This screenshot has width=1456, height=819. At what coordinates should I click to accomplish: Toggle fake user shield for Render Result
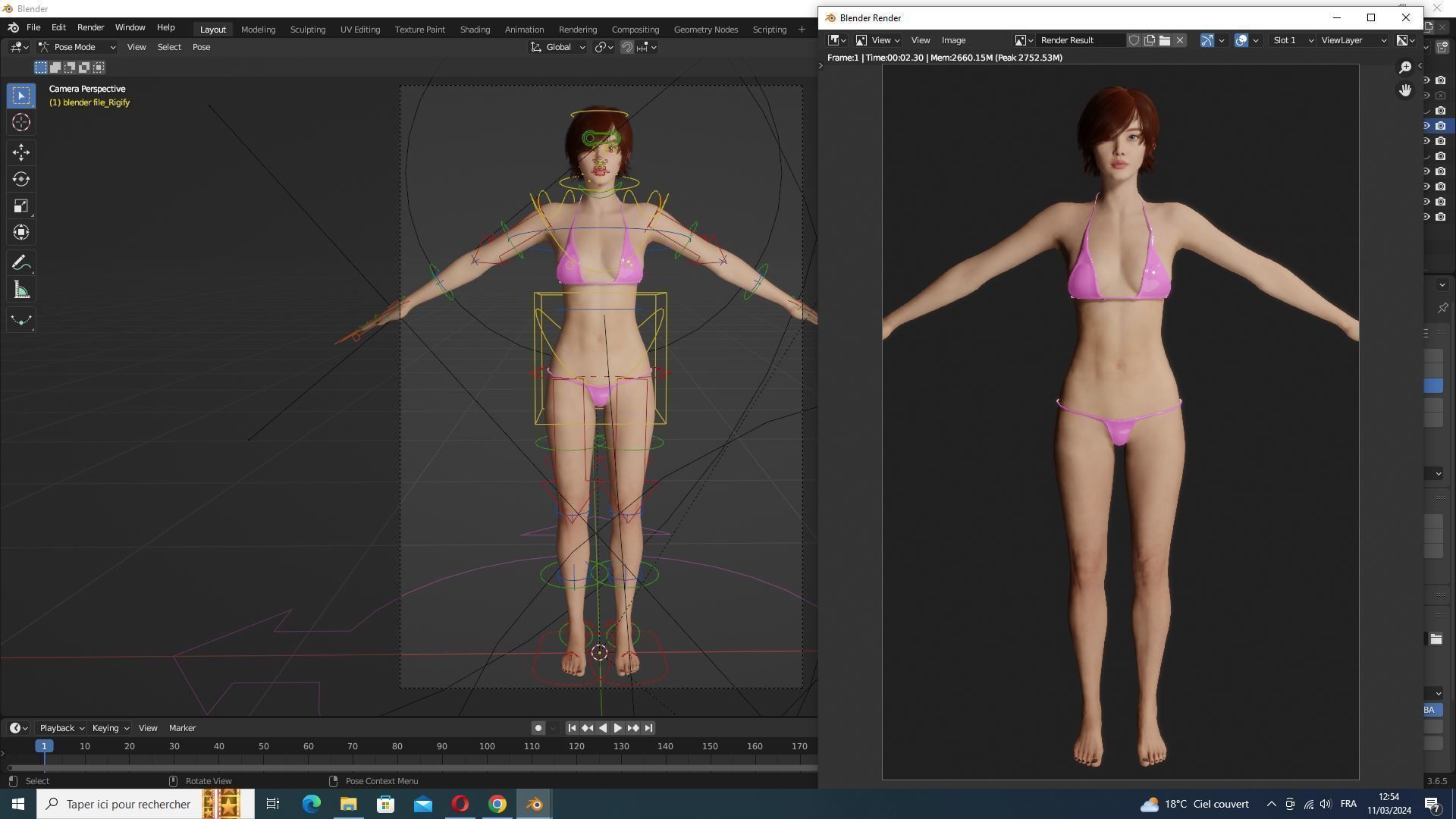[1134, 40]
